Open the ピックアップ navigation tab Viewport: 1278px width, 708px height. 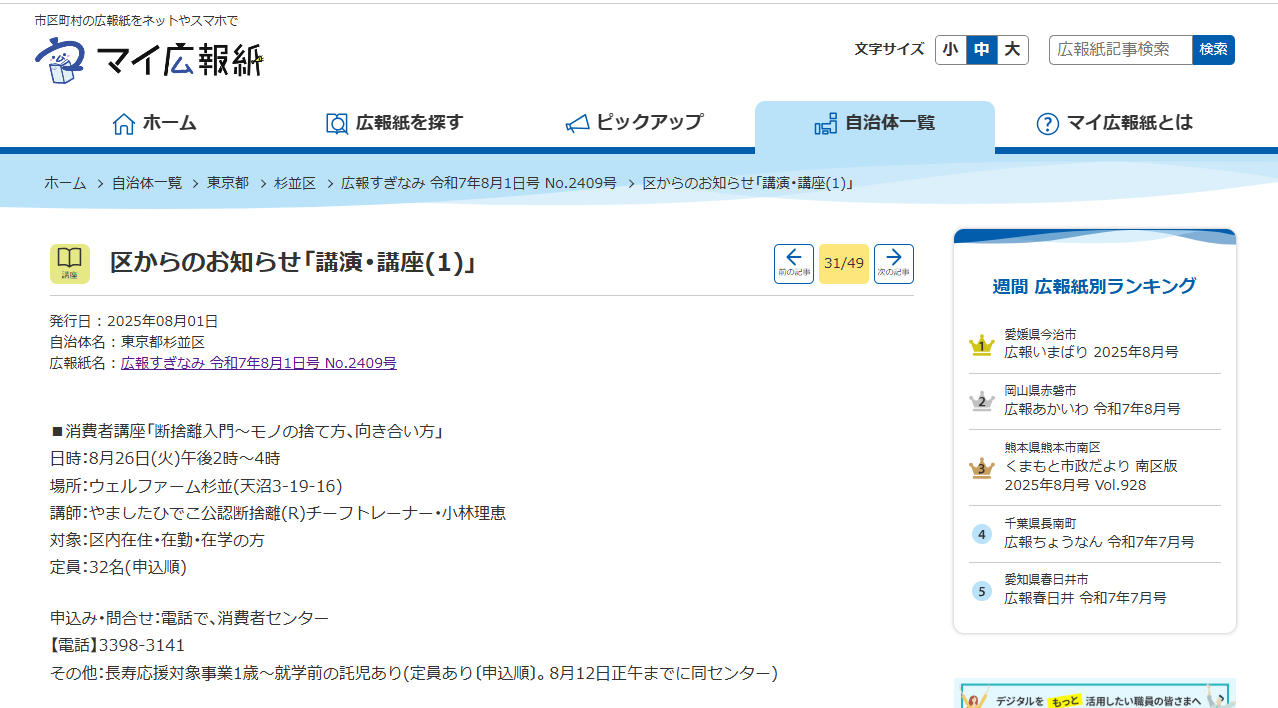pos(634,123)
